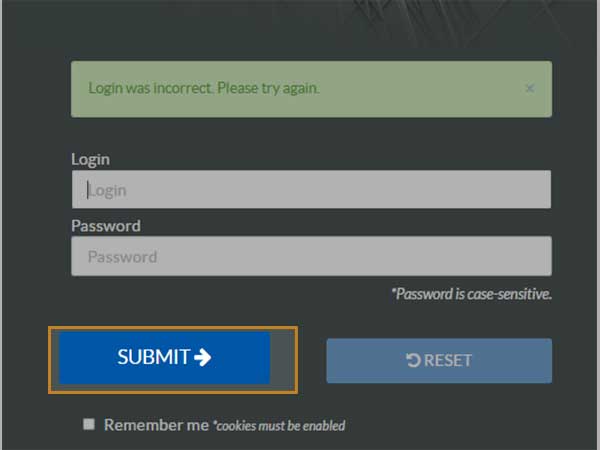Click the 'cookies must be enabled' note
This screenshot has height=450, width=600.
pos(279,426)
